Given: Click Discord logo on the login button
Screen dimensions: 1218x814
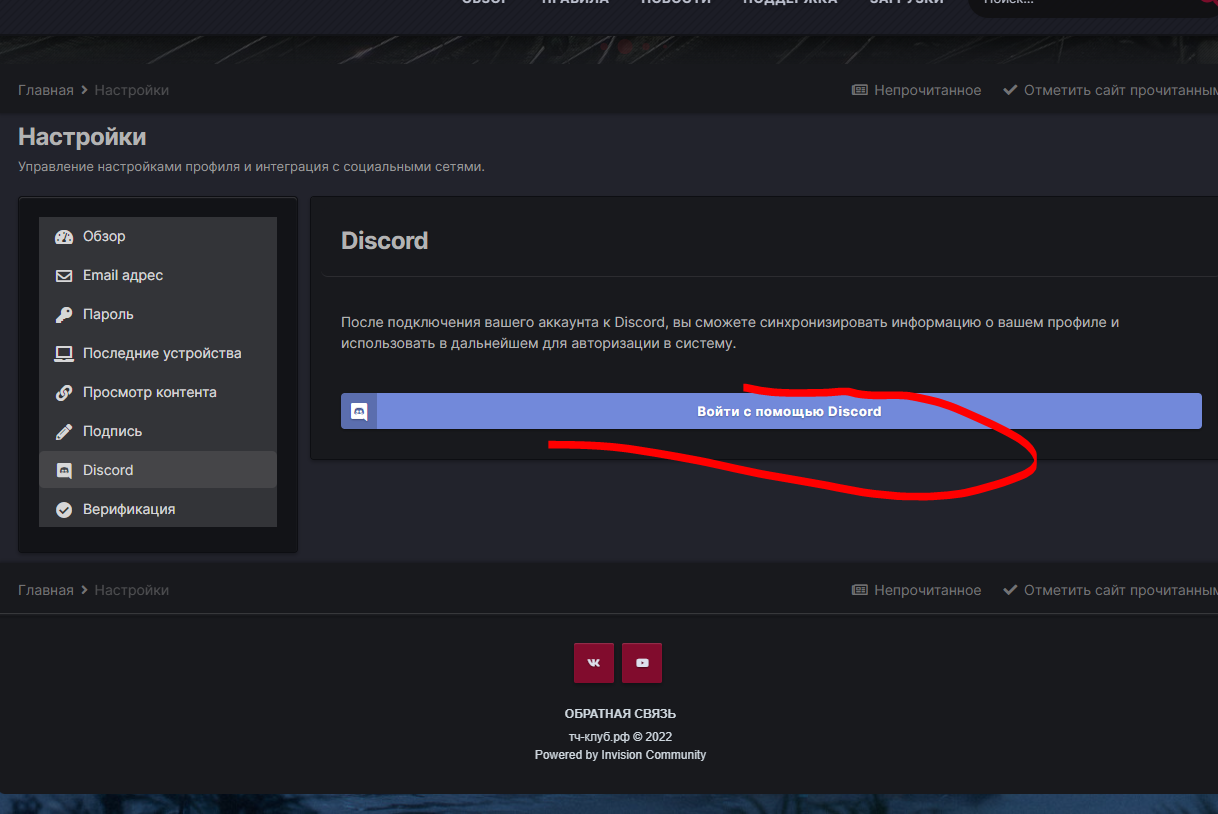Looking at the screenshot, I should point(359,411).
